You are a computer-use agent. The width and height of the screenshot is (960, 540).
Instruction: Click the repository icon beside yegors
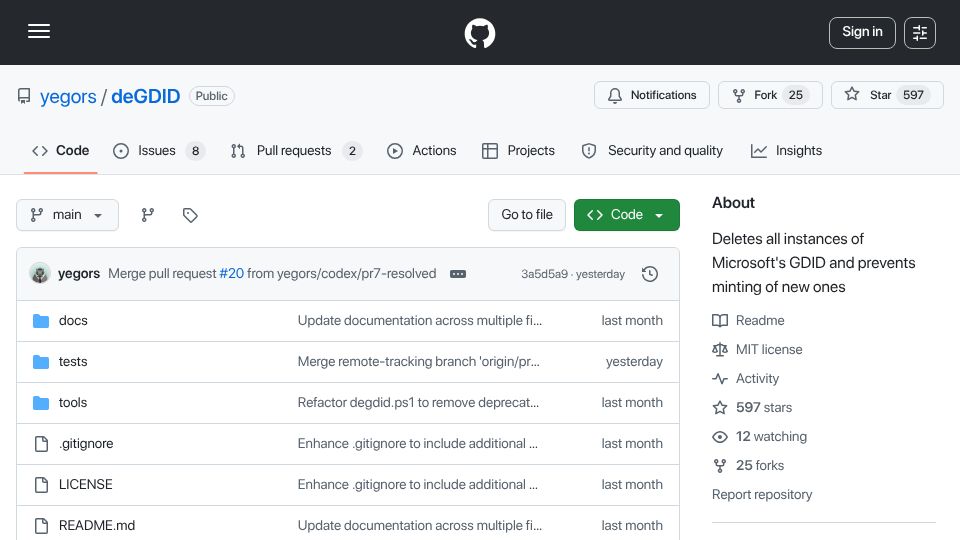click(x=24, y=96)
